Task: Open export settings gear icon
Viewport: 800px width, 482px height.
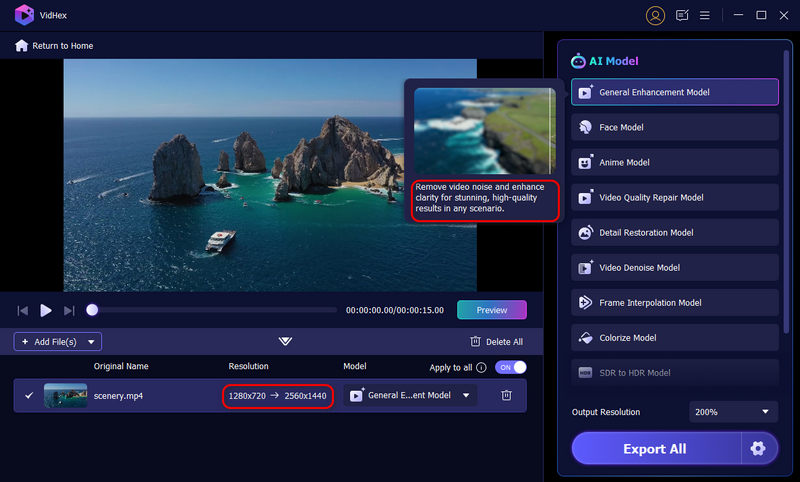Action: (x=757, y=449)
